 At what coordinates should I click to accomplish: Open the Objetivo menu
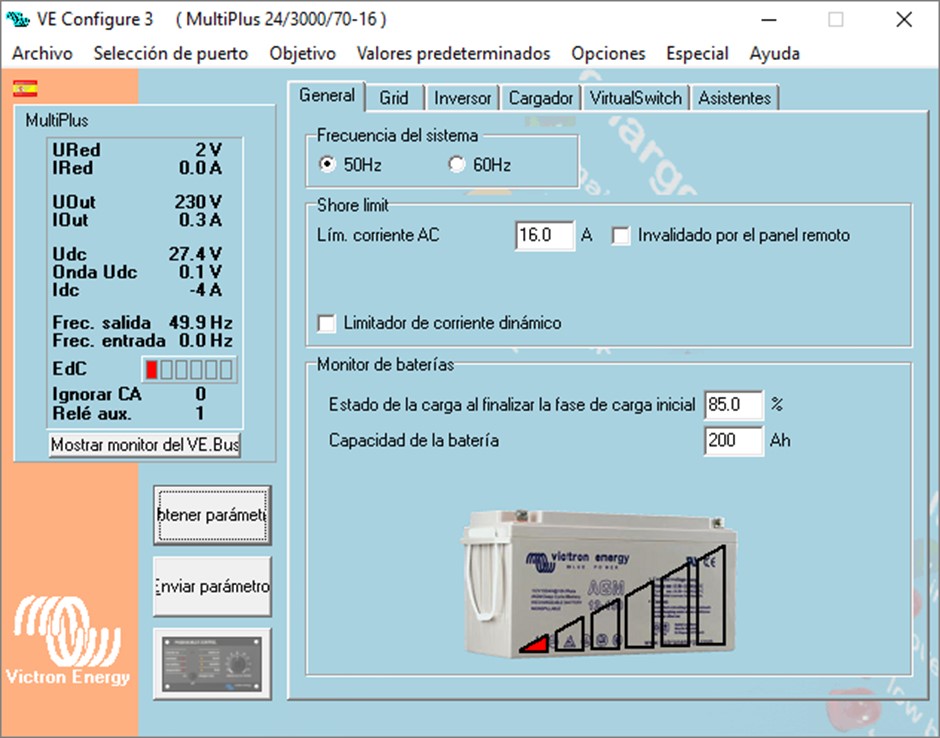coord(303,53)
